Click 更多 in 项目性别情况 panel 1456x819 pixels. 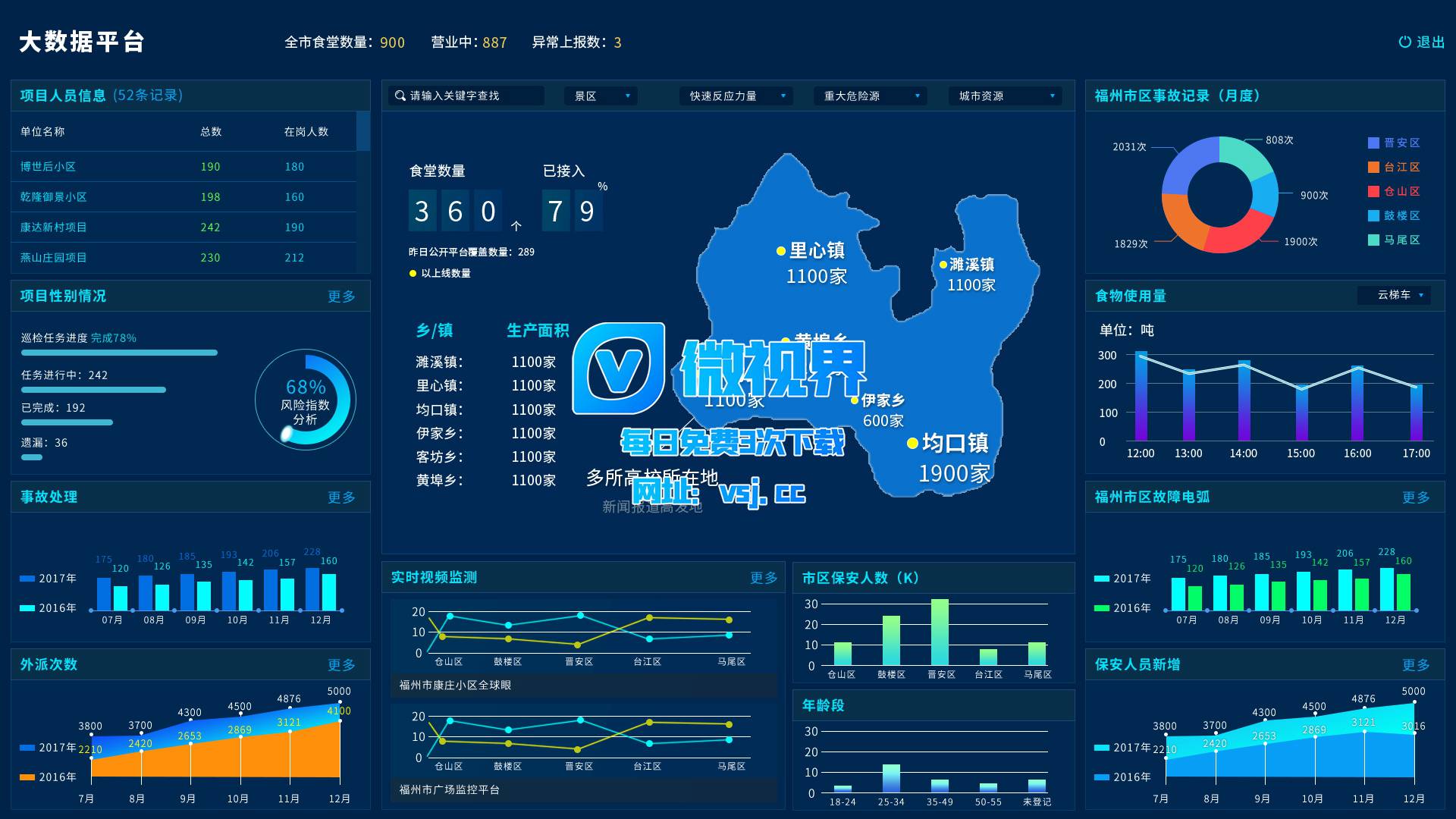(x=341, y=297)
